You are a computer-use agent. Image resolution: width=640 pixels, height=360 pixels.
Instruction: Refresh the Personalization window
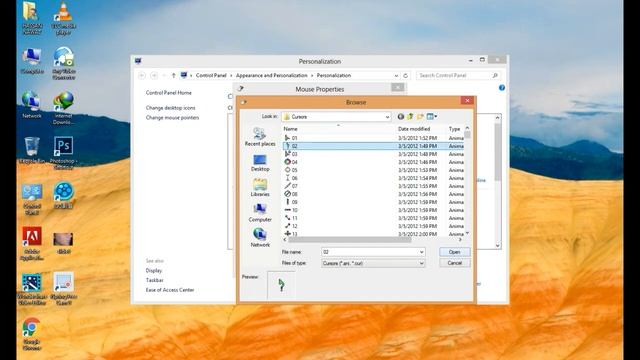[405, 76]
